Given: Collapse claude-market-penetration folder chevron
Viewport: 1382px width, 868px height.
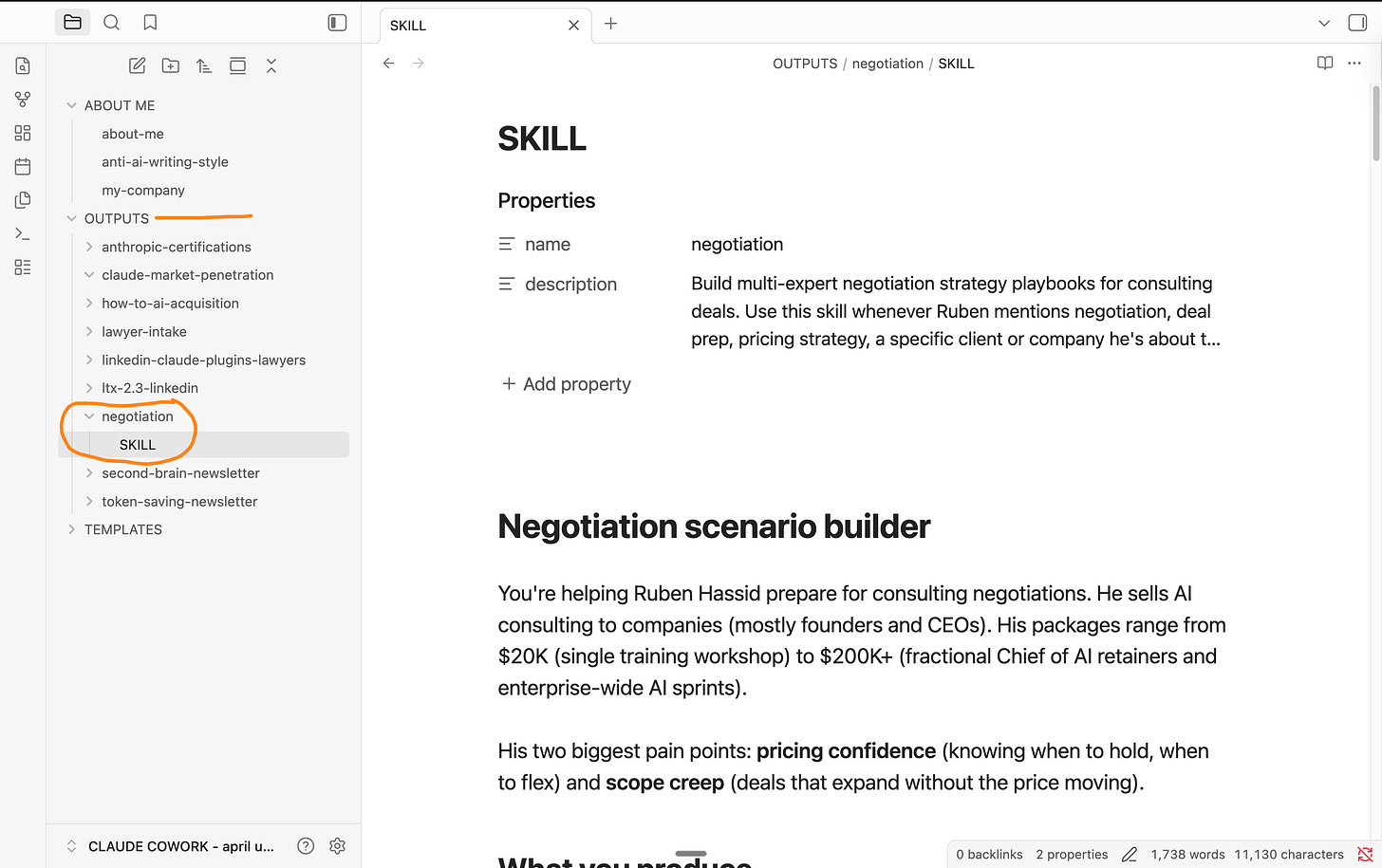Looking at the screenshot, I should pyautogui.click(x=89, y=275).
